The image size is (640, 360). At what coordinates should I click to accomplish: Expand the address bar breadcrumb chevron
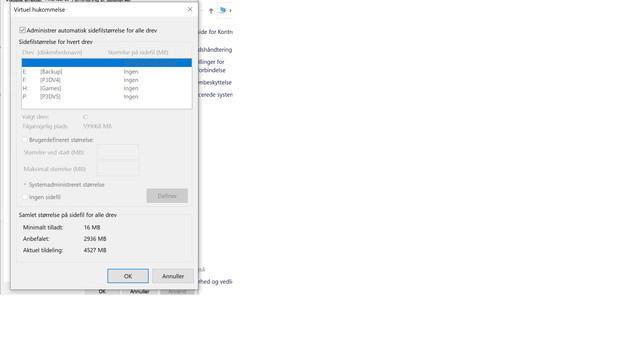(230, 11)
